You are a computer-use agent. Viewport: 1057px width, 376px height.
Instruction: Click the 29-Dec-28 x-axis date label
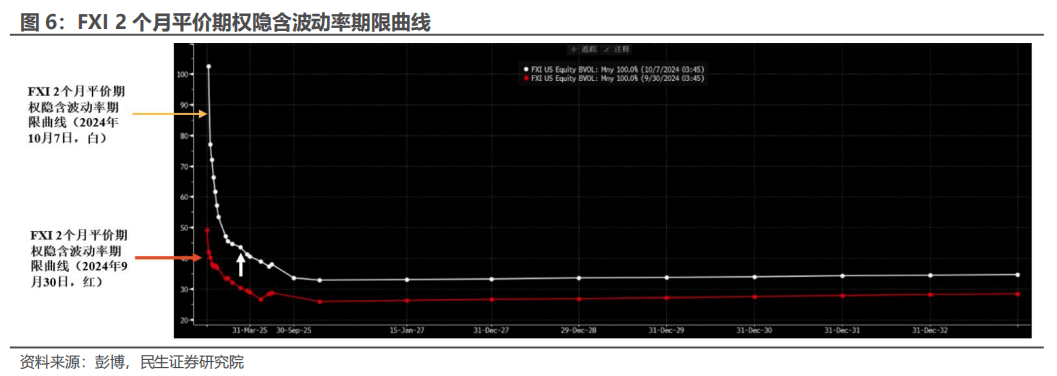(579, 331)
